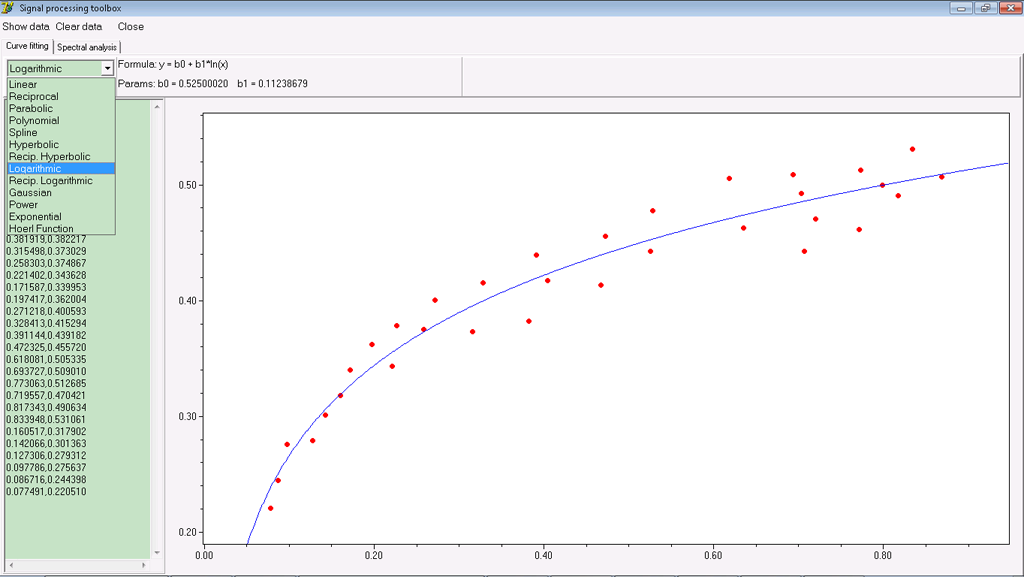Viewport: 1024px width, 577px height.
Task: Click Clear data in the menu bar
Action: click(x=79, y=27)
